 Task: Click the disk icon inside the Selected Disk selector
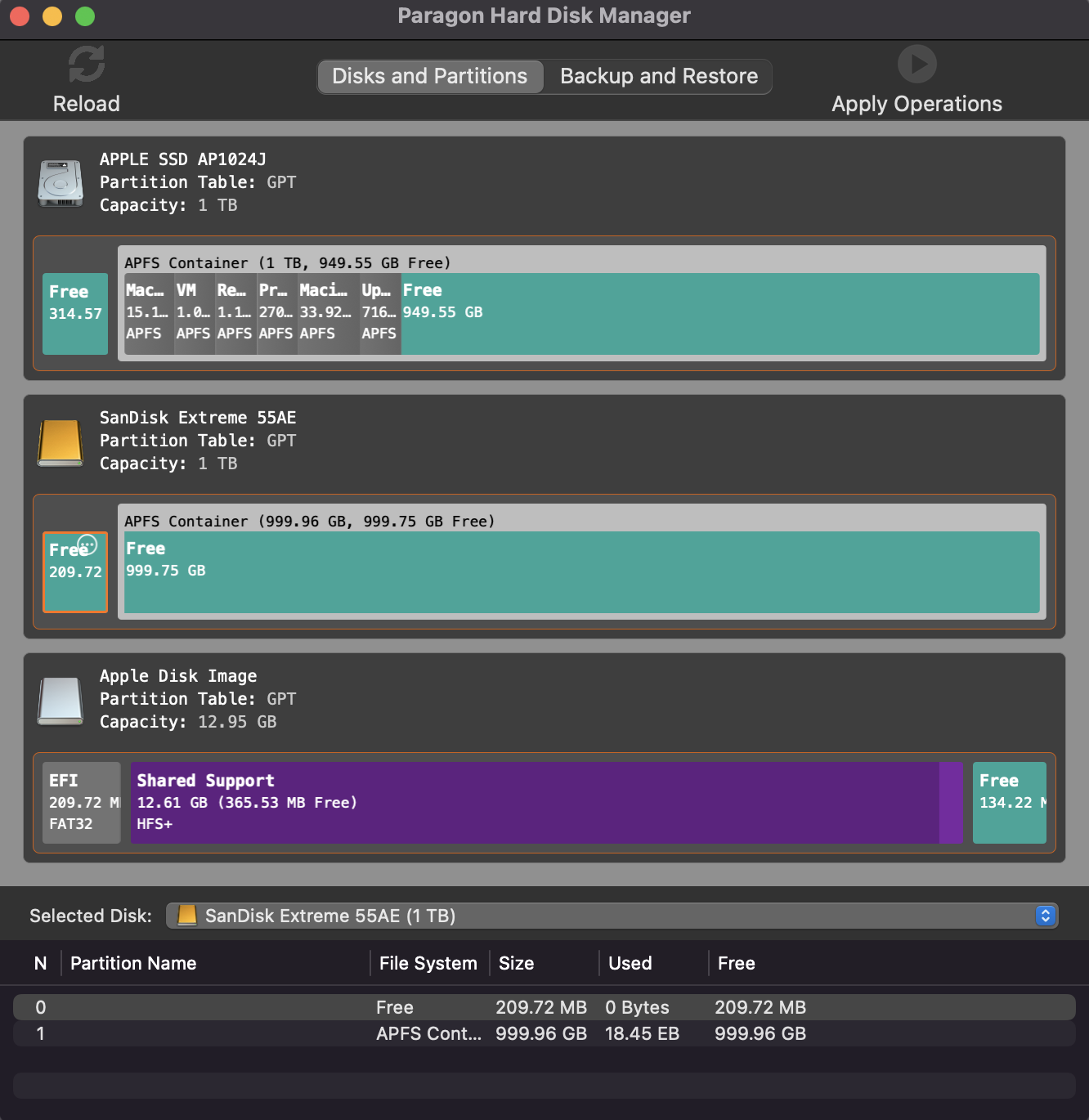(186, 916)
